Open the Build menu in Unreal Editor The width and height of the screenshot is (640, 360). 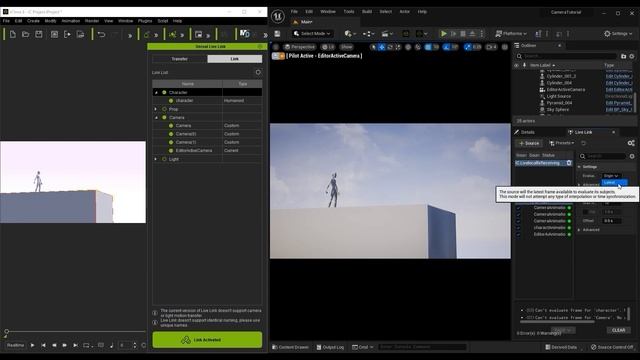point(367,11)
